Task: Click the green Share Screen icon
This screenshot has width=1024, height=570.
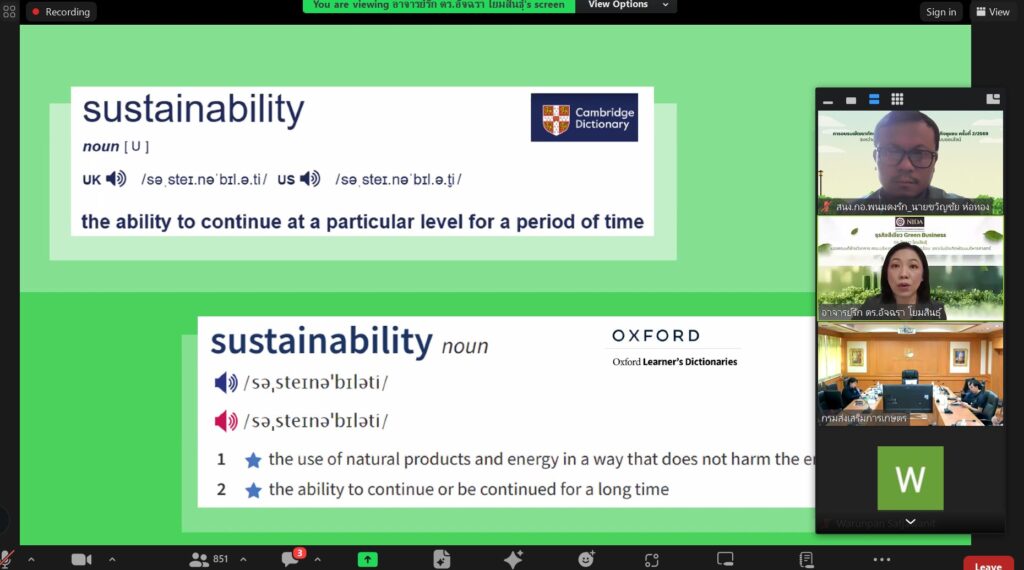Action: (x=368, y=560)
